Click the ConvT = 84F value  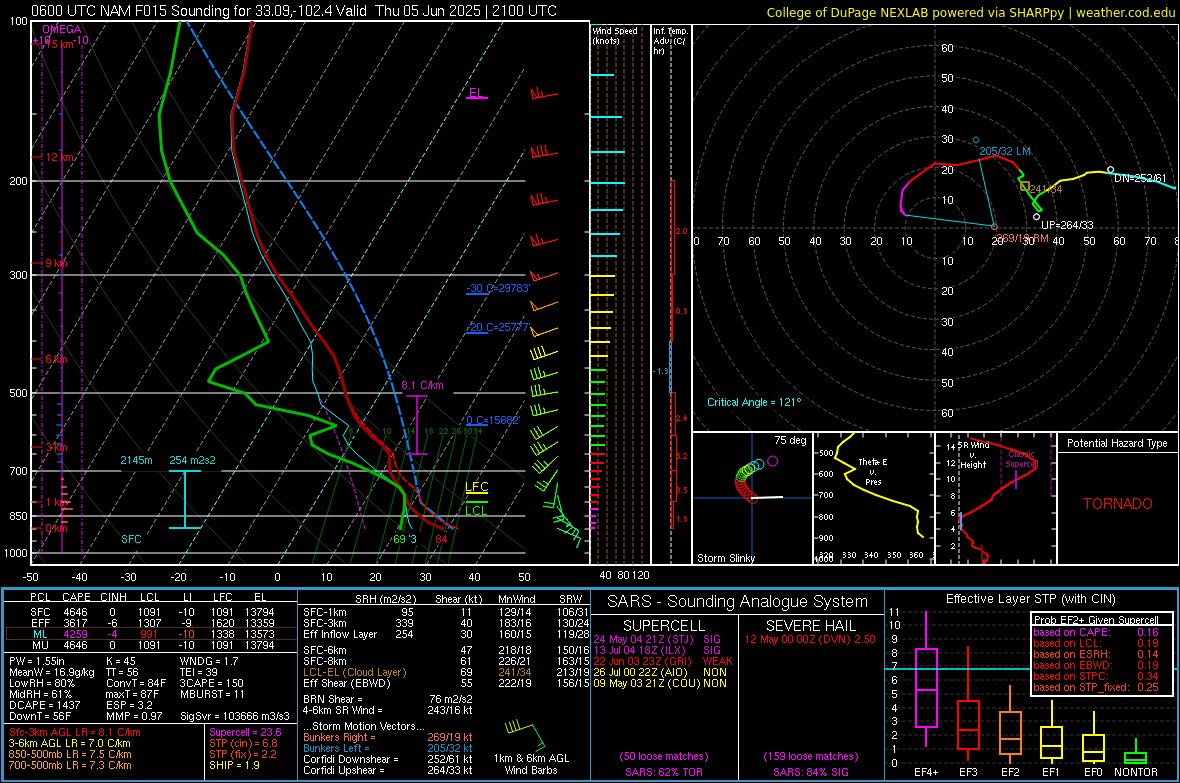[136, 683]
